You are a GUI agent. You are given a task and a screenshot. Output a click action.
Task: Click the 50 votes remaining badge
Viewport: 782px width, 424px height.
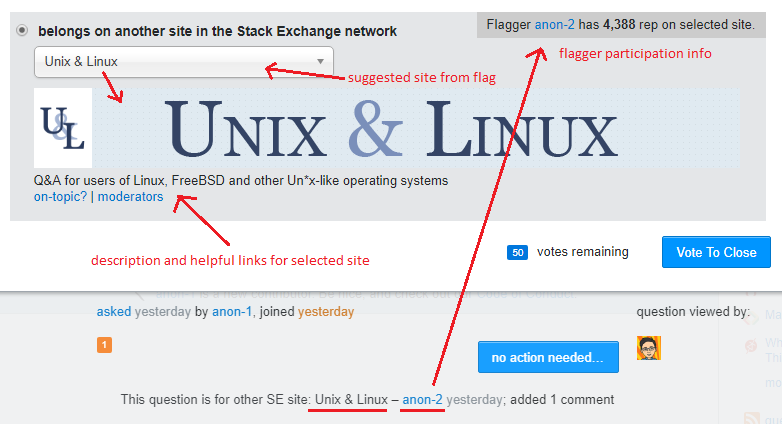(x=517, y=252)
